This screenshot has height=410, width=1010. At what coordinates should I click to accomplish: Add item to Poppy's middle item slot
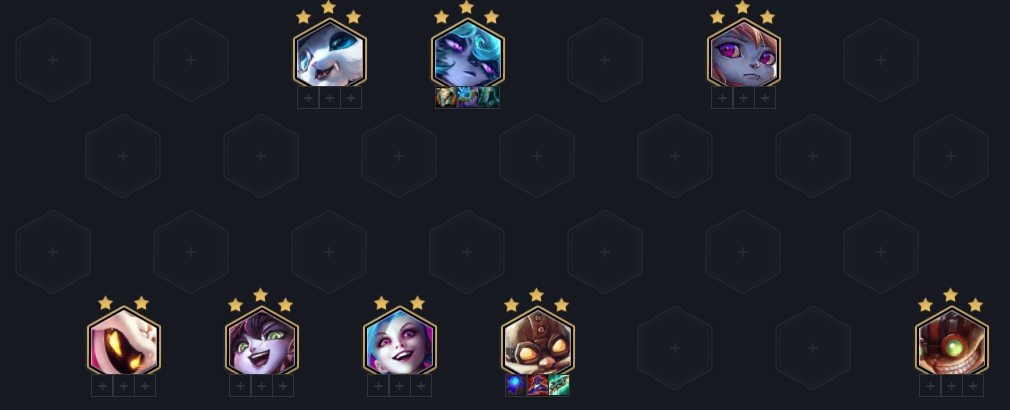coord(743,98)
